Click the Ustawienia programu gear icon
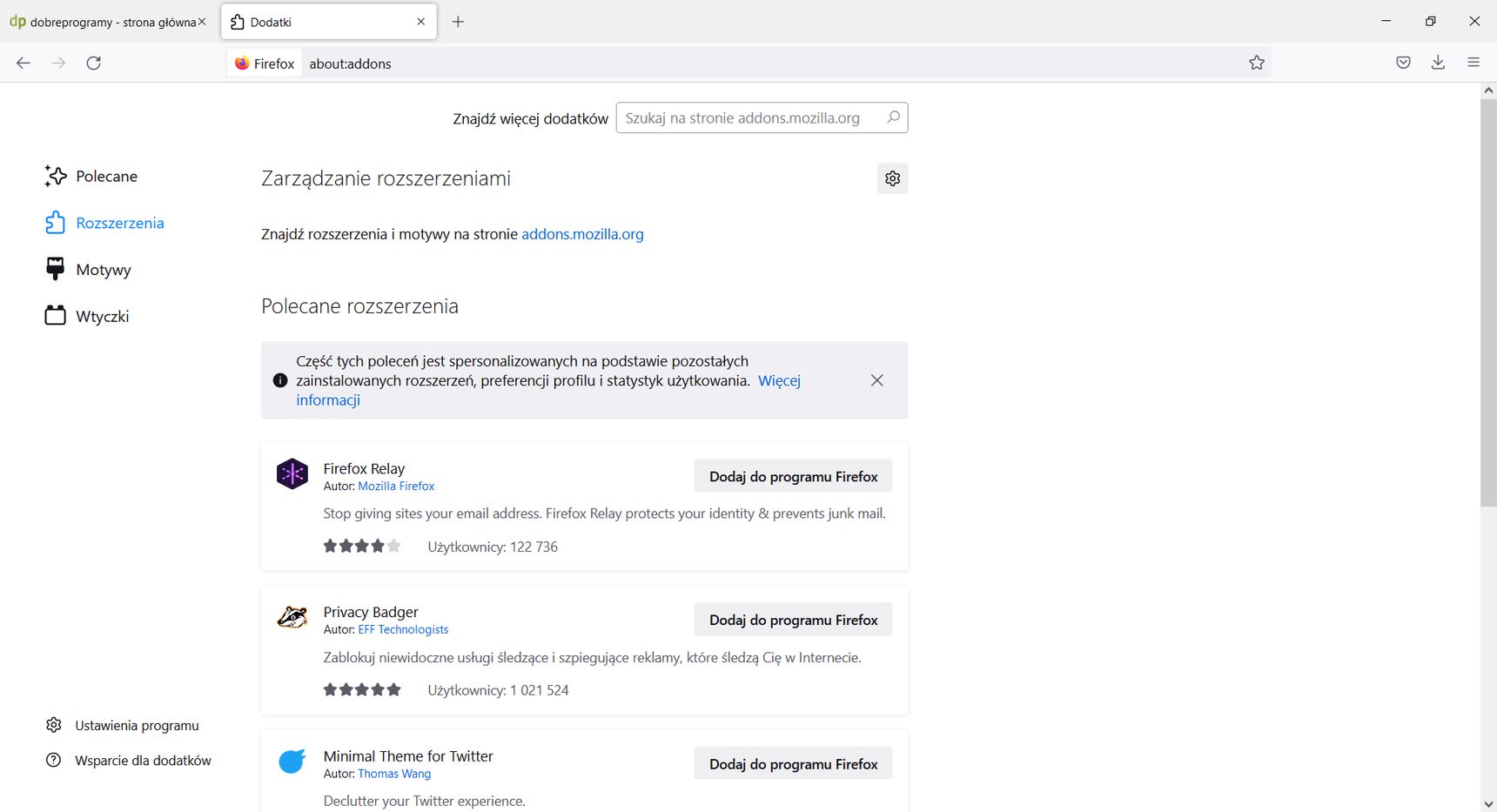Viewport: 1497px width, 812px height. pos(54,725)
